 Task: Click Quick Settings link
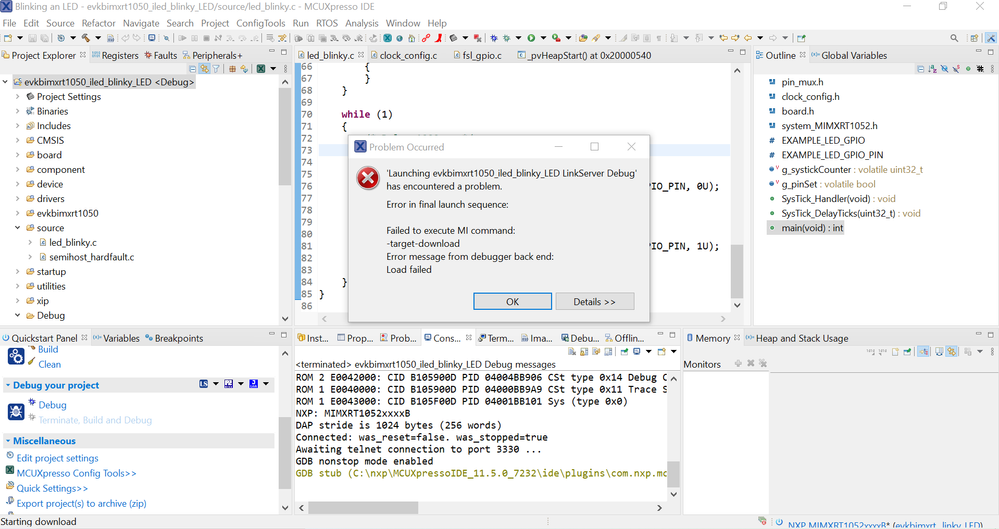click(x=52, y=488)
